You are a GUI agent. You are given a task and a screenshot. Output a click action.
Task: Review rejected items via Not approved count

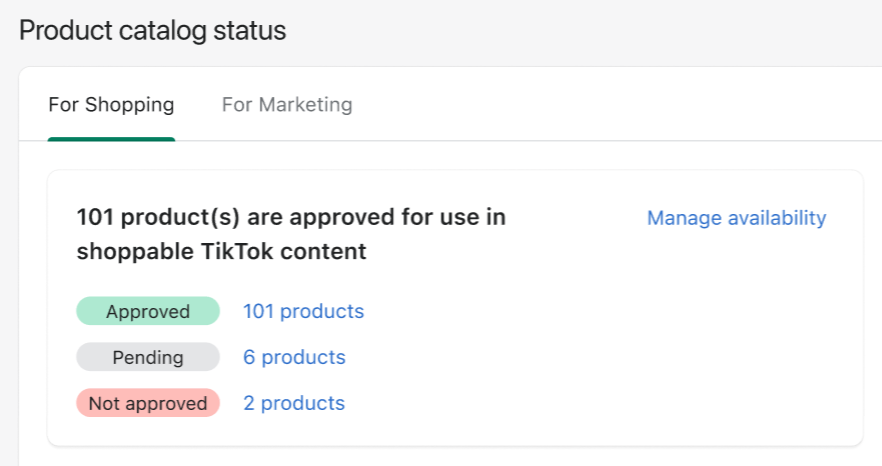(x=294, y=403)
